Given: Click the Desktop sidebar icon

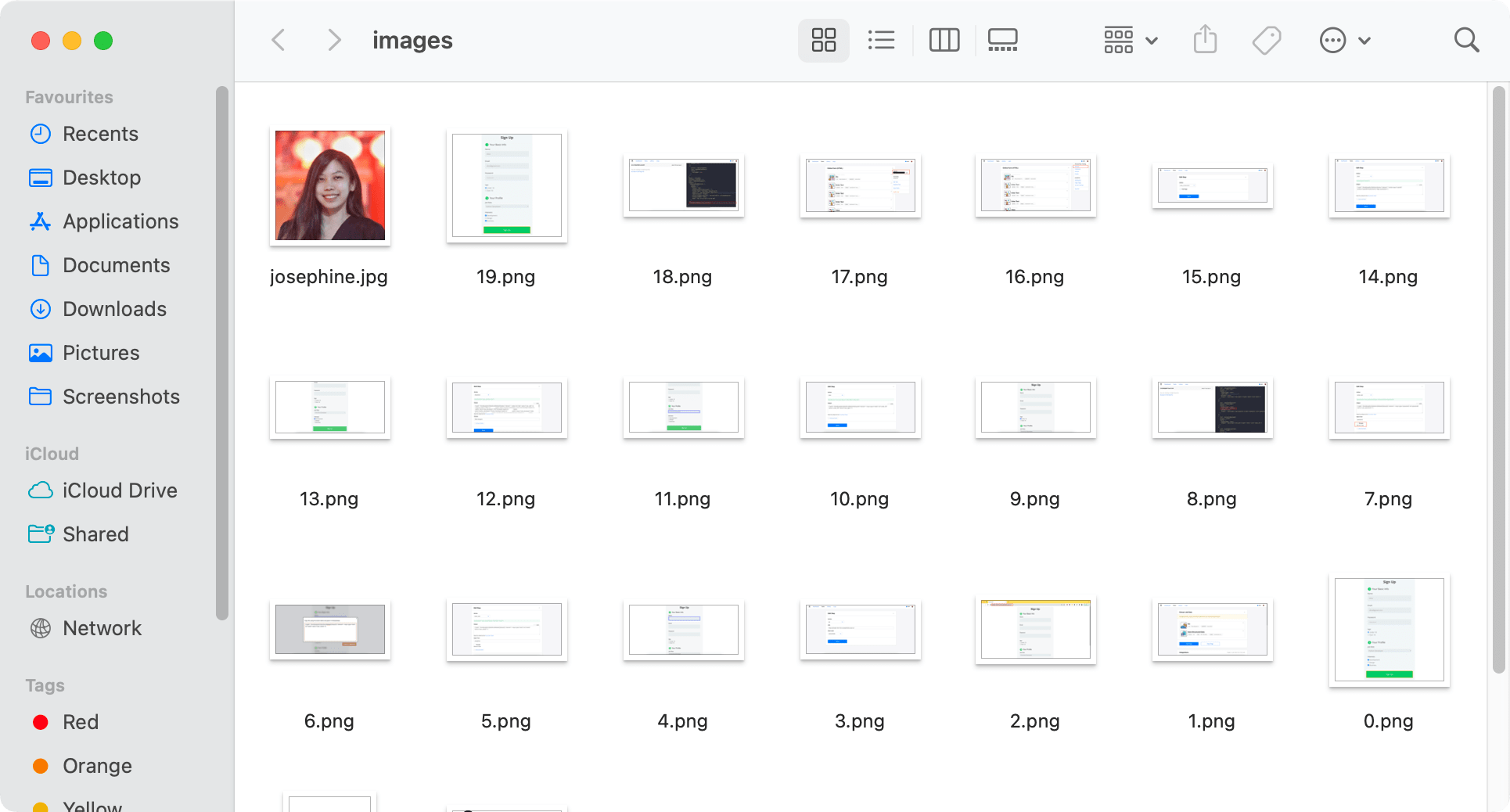Looking at the screenshot, I should (x=41, y=178).
